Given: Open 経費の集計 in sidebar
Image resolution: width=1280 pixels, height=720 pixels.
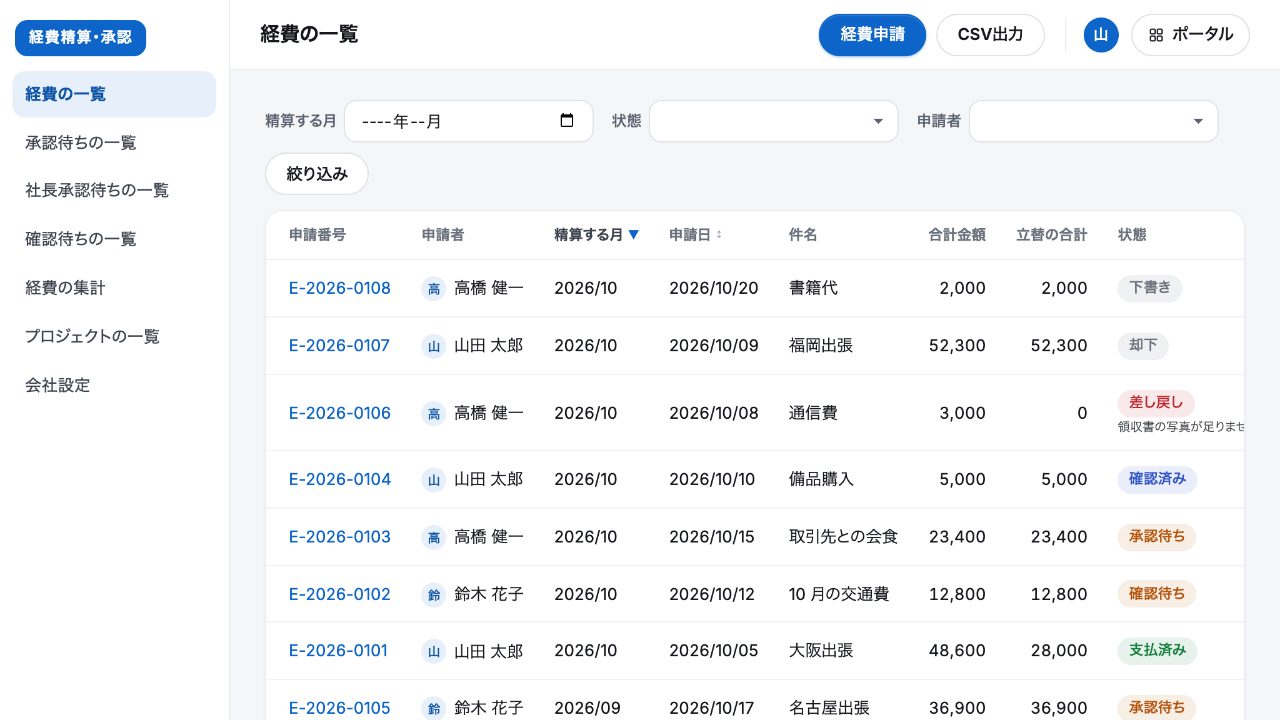Looking at the screenshot, I should 114,288.
